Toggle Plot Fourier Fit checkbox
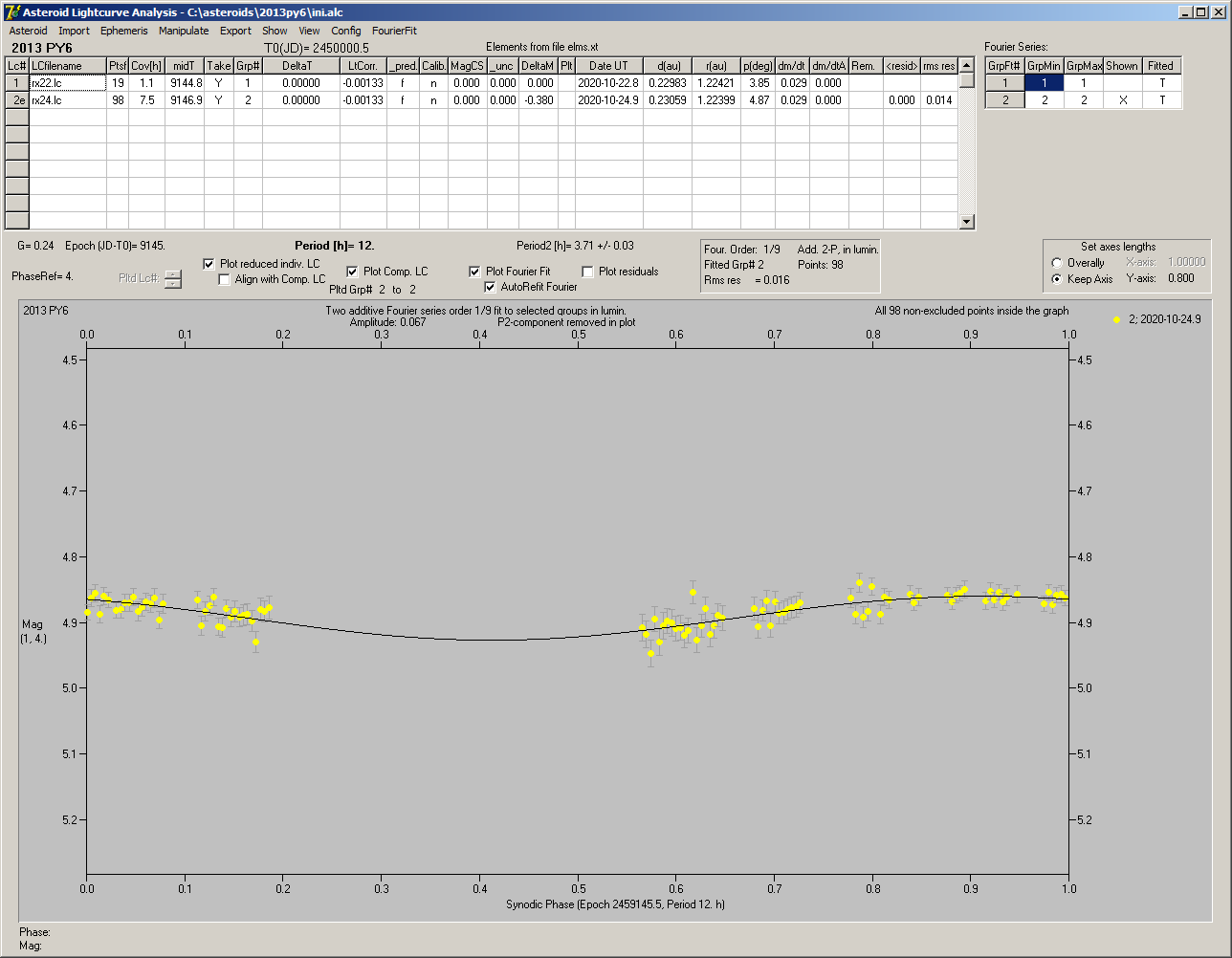The height and width of the screenshot is (958, 1232). [x=474, y=272]
